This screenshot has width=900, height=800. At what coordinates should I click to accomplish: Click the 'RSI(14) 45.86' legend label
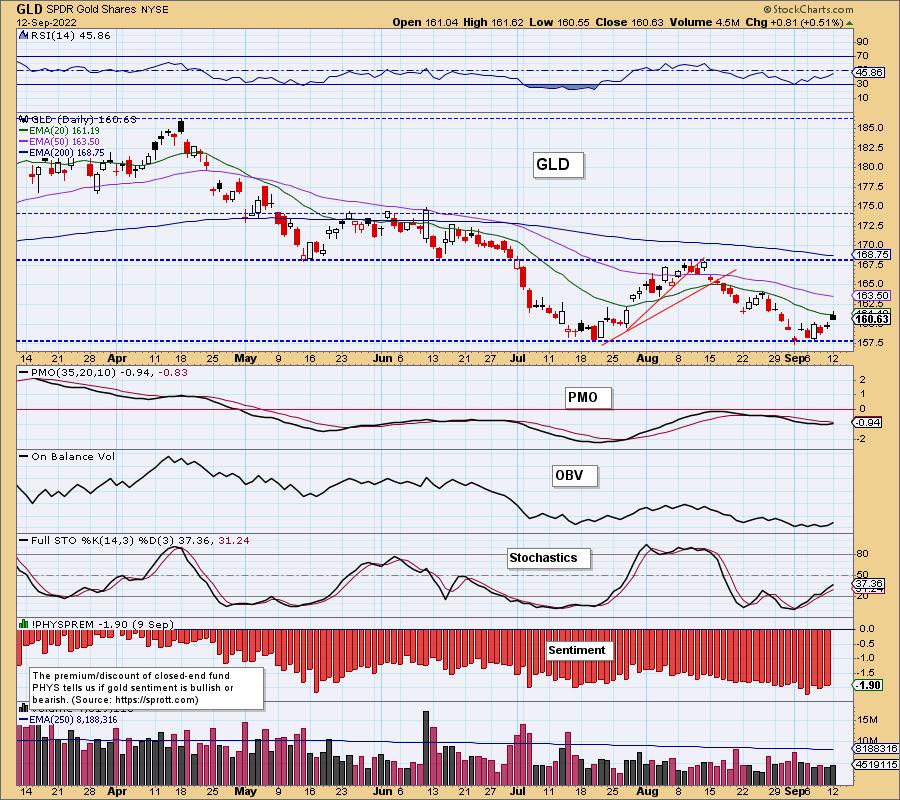tap(70, 36)
